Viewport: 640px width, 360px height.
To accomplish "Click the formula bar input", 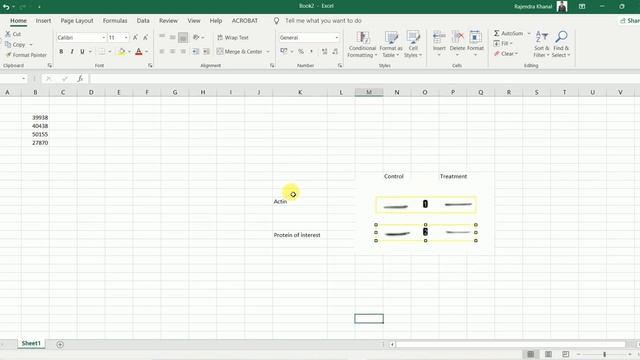I will (363, 79).
